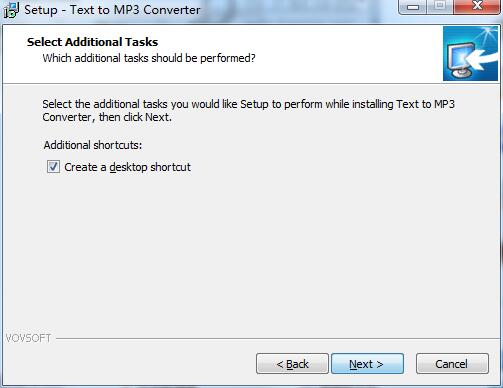The width and height of the screenshot is (503, 388).
Task: Click the "Setup - Text to MP3 Converter" title
Action: point(112,10)
